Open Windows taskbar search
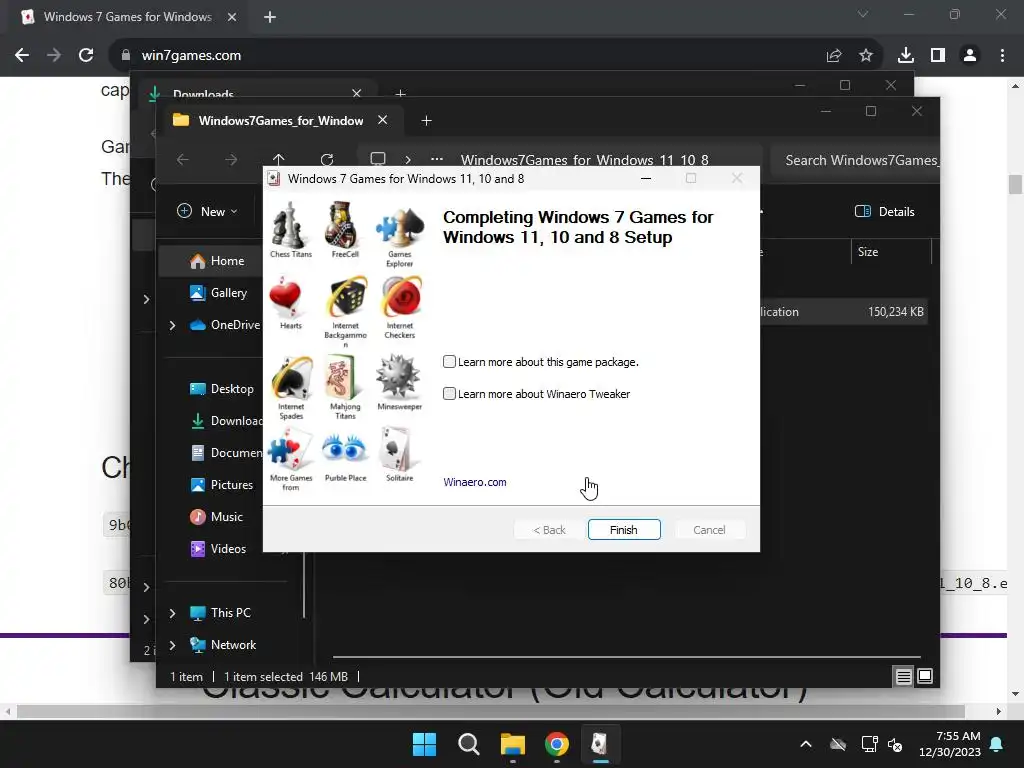 468,744
